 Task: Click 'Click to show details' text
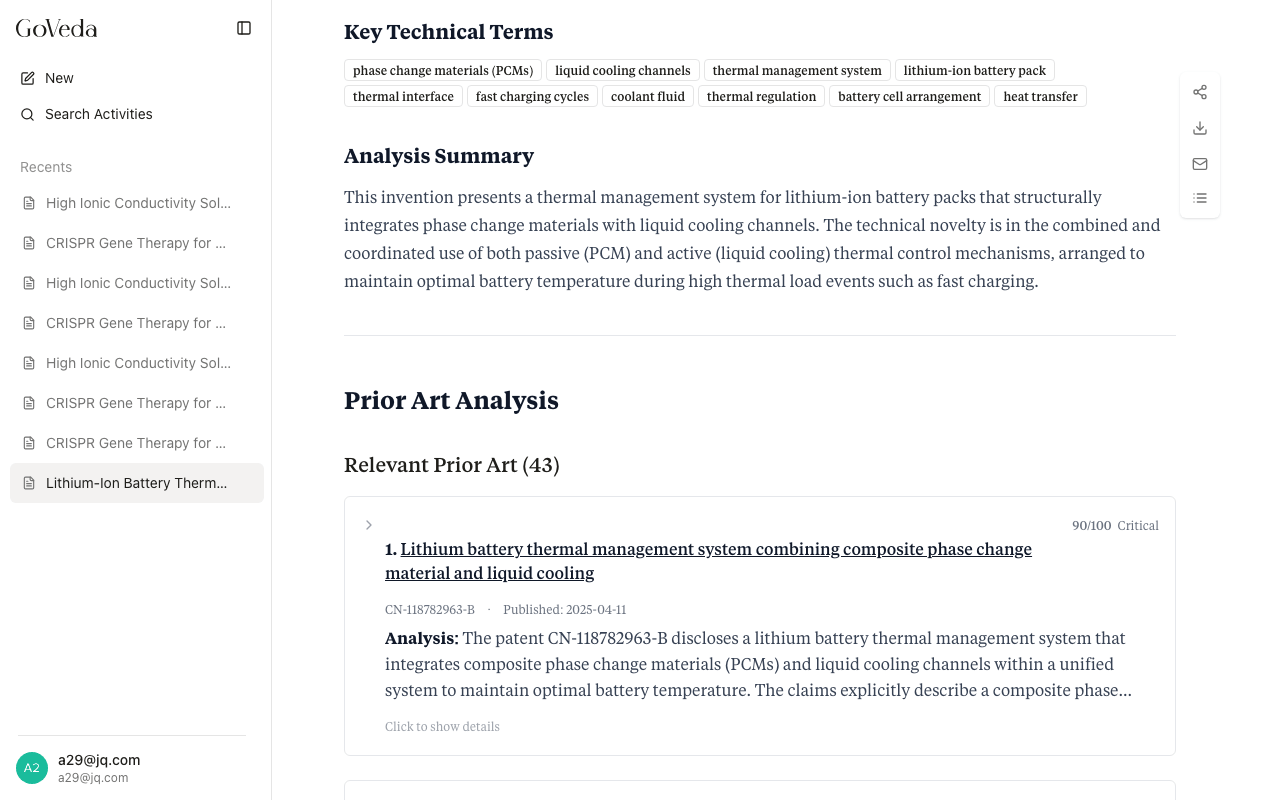point(442,727)
